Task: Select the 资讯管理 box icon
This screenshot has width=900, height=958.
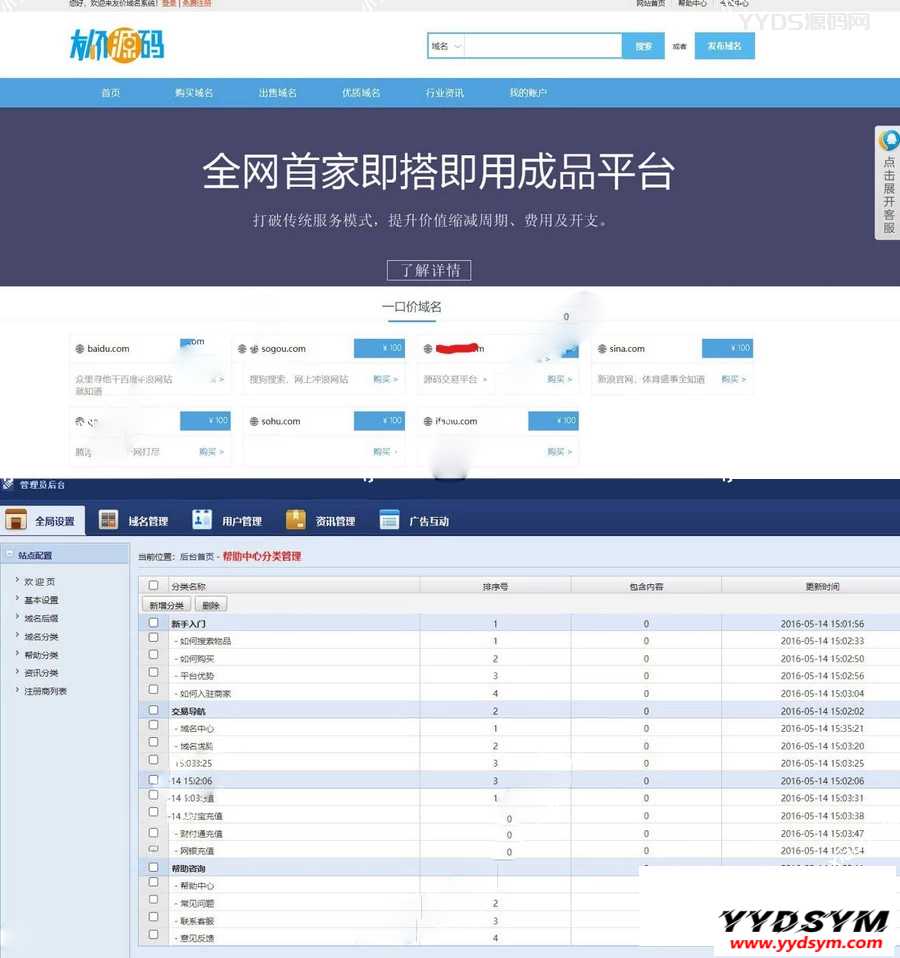Action: pos(295,520)
